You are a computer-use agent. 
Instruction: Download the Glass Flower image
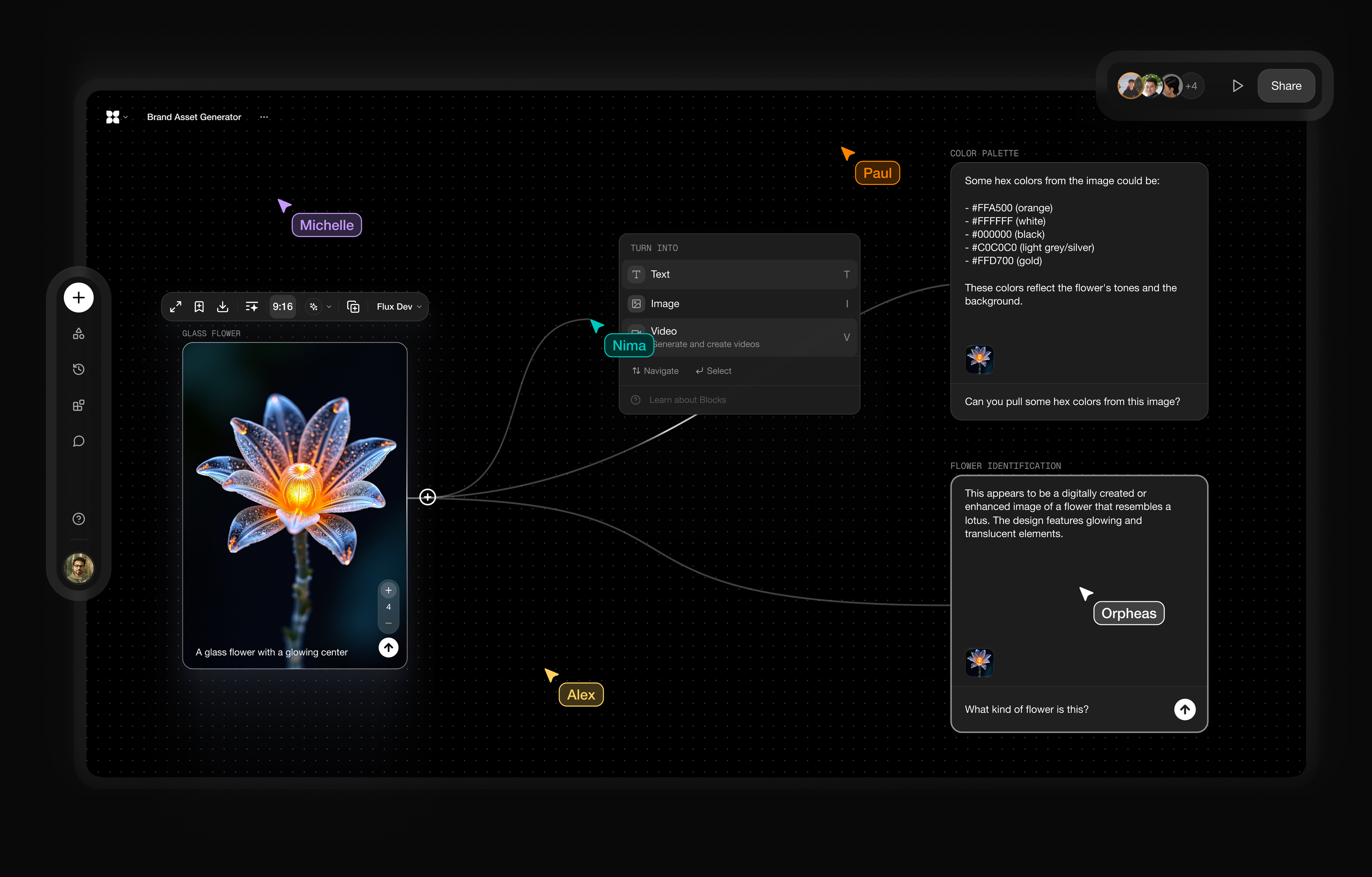click(x=223, y=307)
